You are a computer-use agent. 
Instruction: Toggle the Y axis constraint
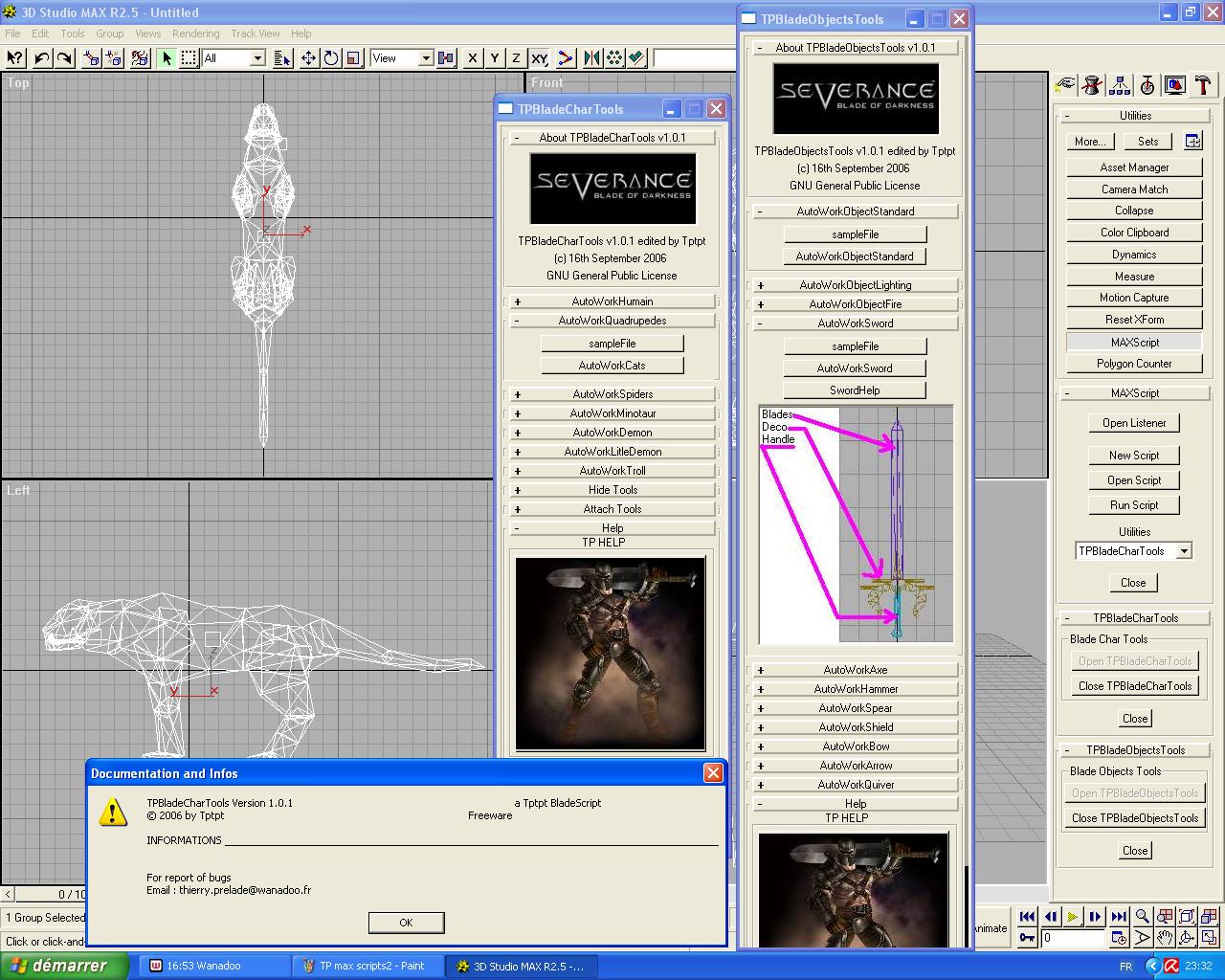click(495, 58)
